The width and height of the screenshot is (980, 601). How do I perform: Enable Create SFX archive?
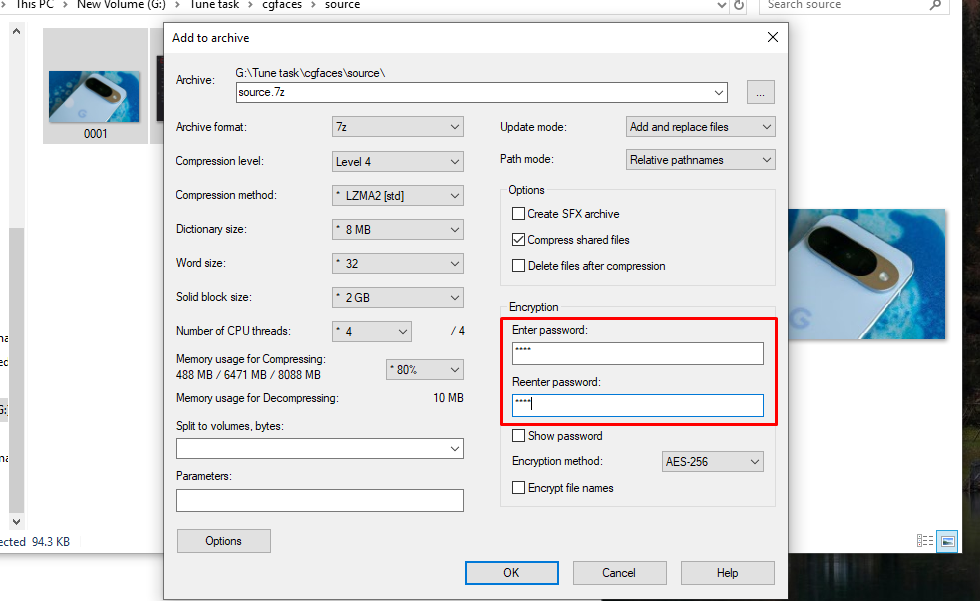518,213
